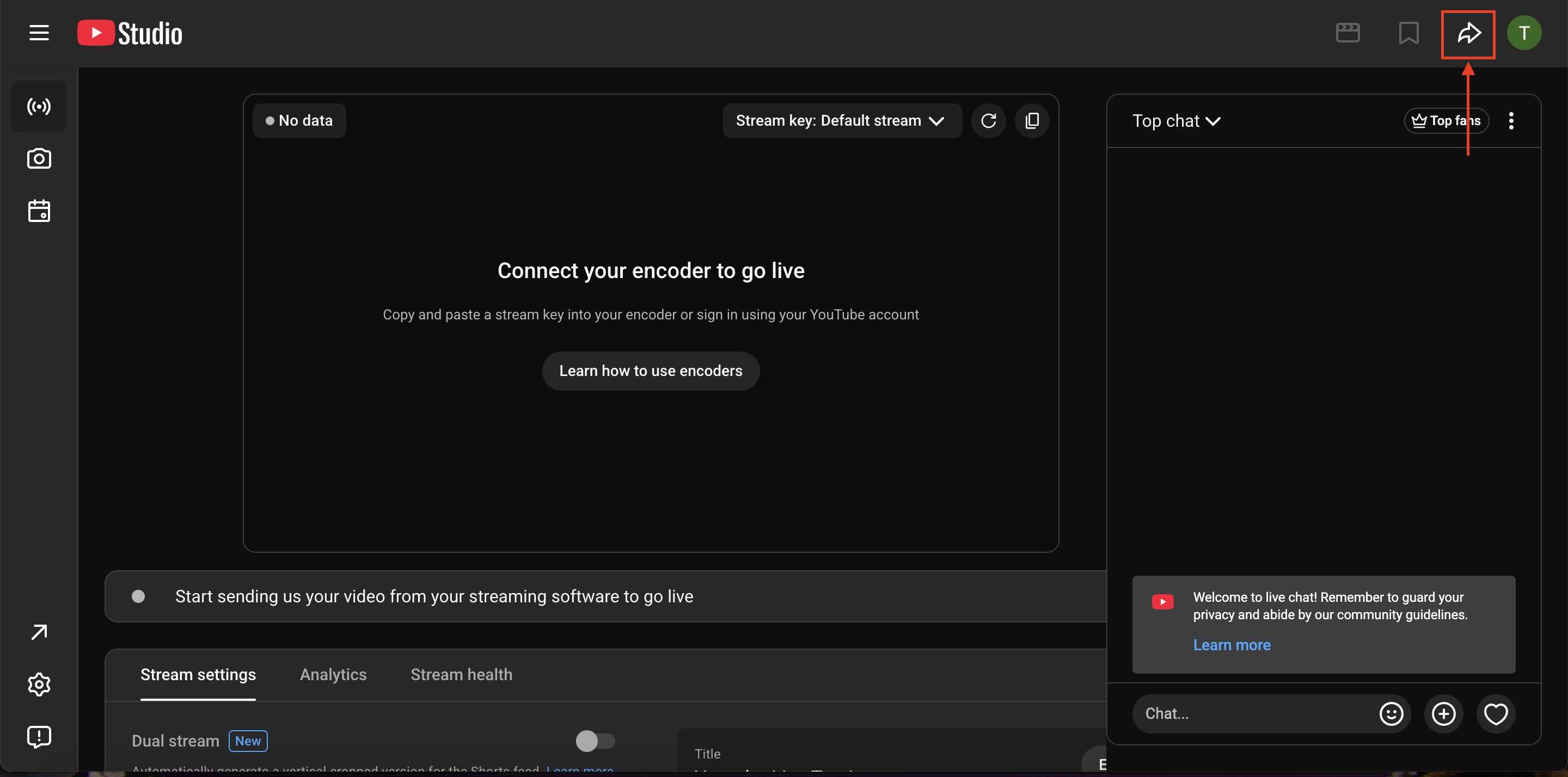
Task: Copy the stream key
Action: point(1032,120)
